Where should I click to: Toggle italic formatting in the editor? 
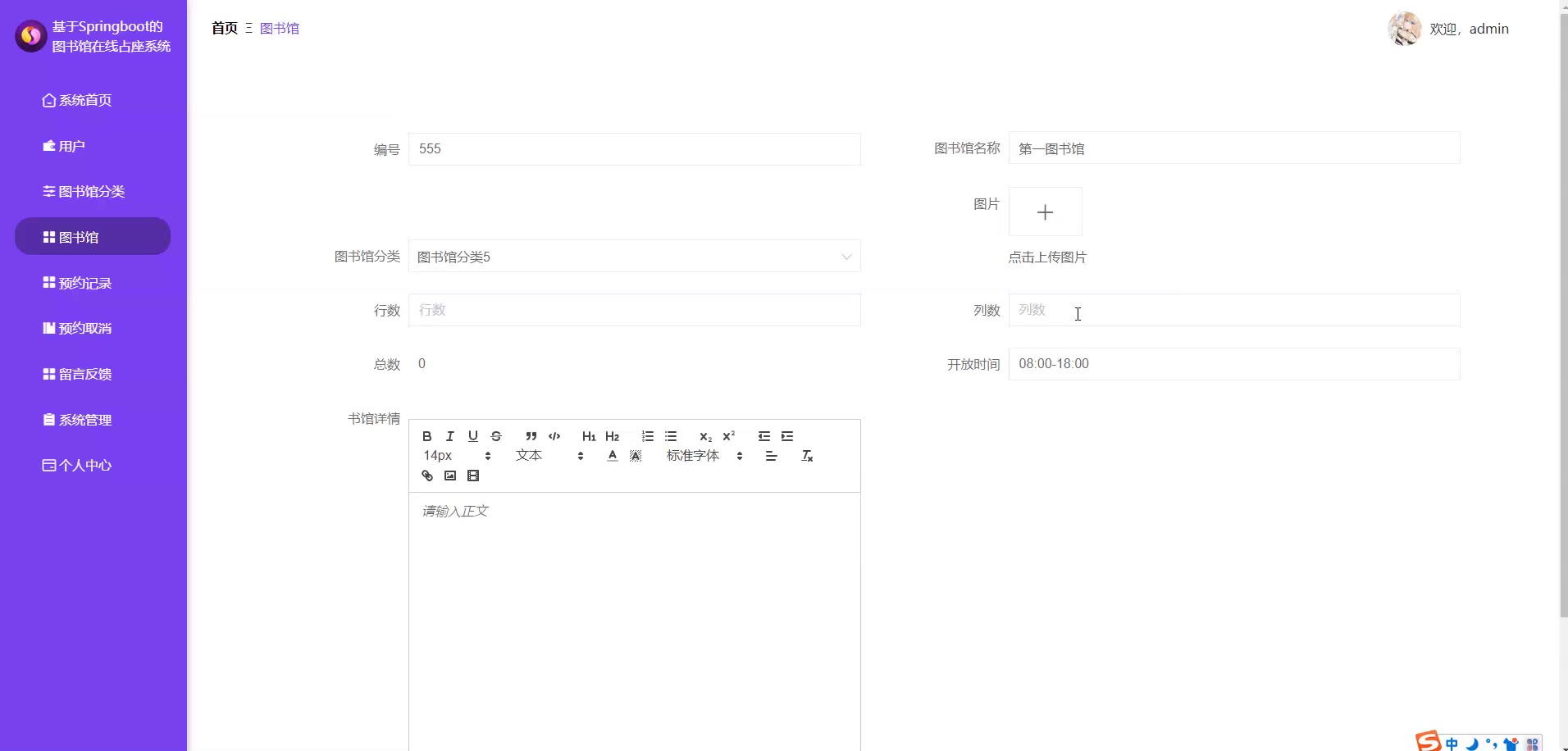point(449,436)
